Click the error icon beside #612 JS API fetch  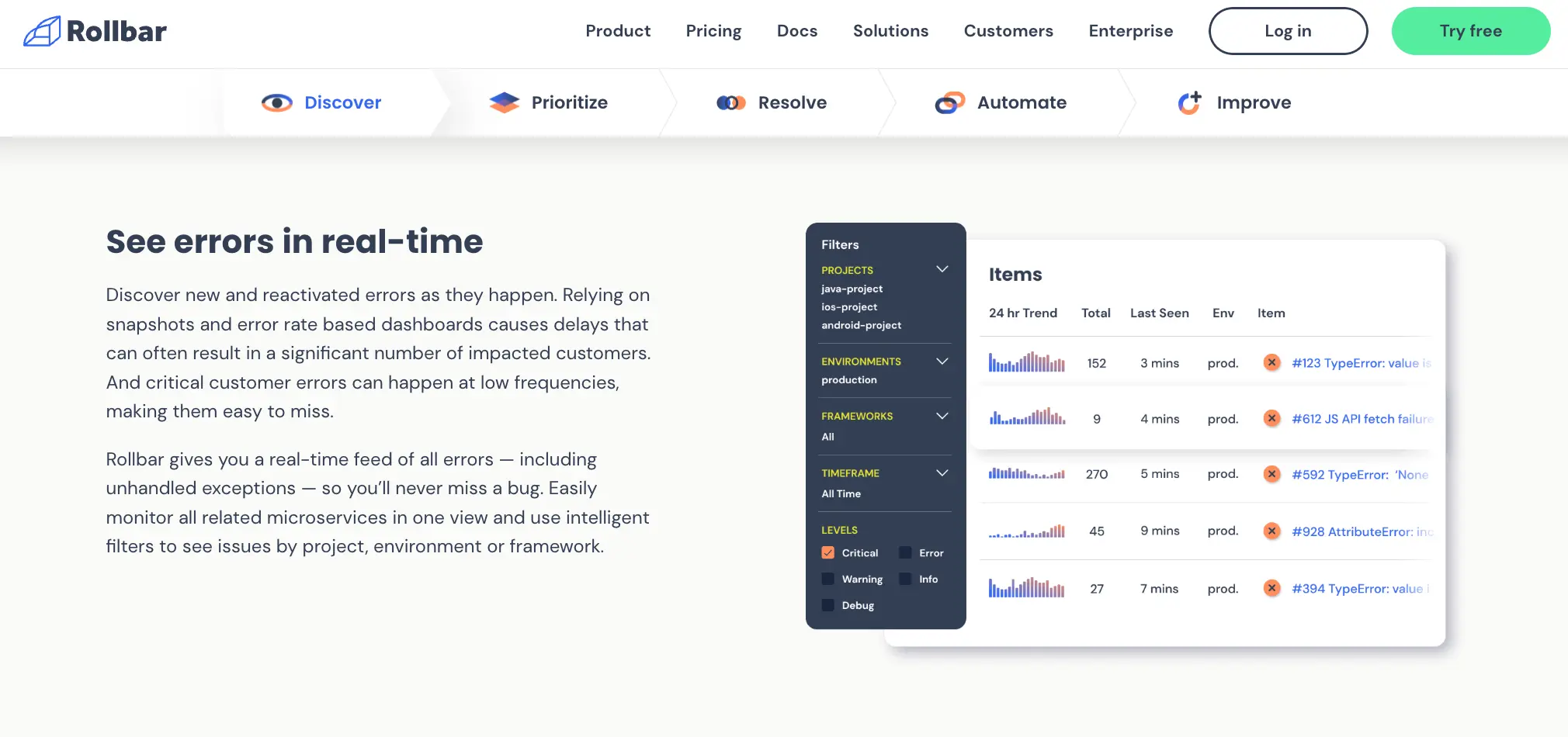(x=1271, y=418)
